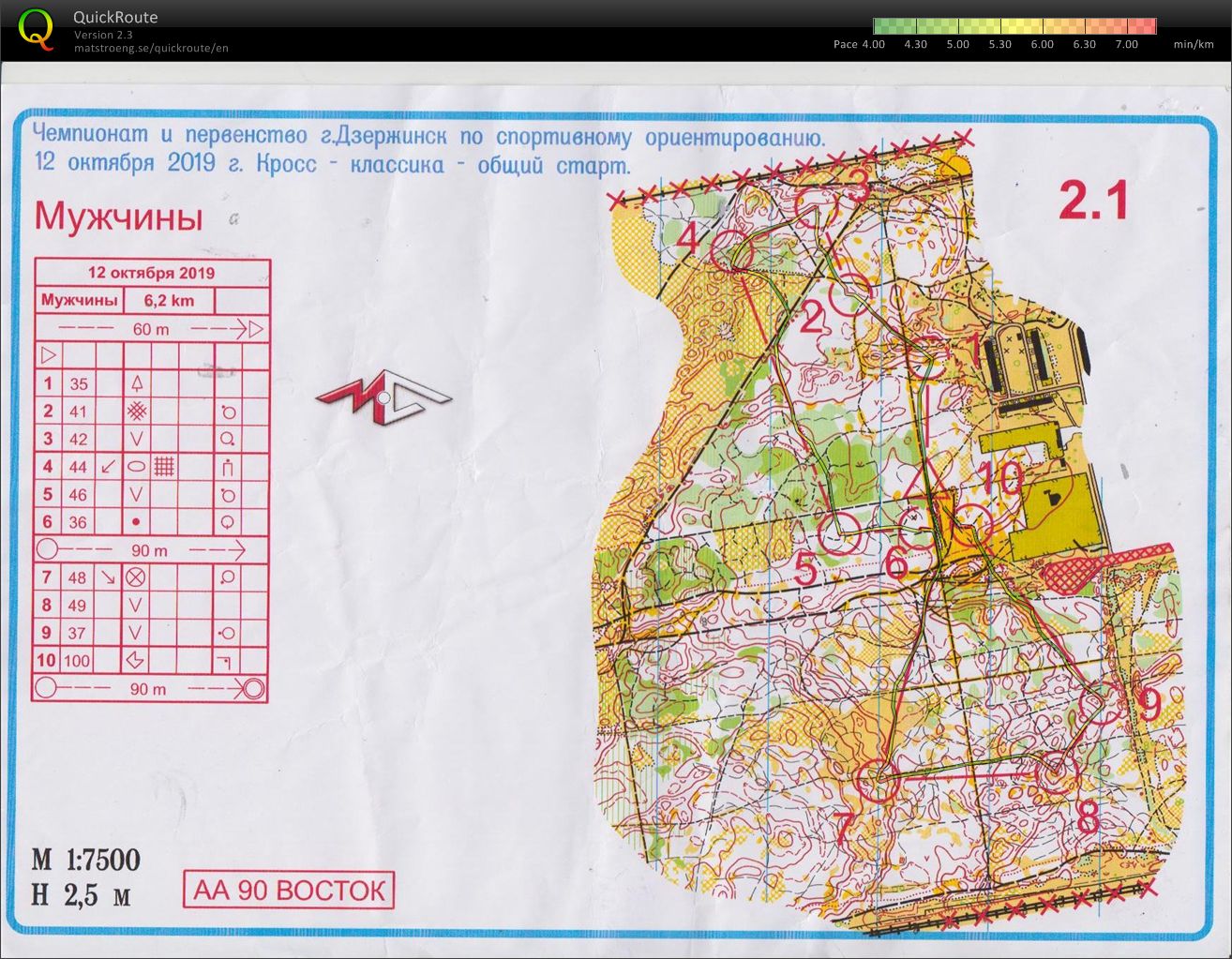Click the finish double-circle symbol in the table

coord(251,689)
